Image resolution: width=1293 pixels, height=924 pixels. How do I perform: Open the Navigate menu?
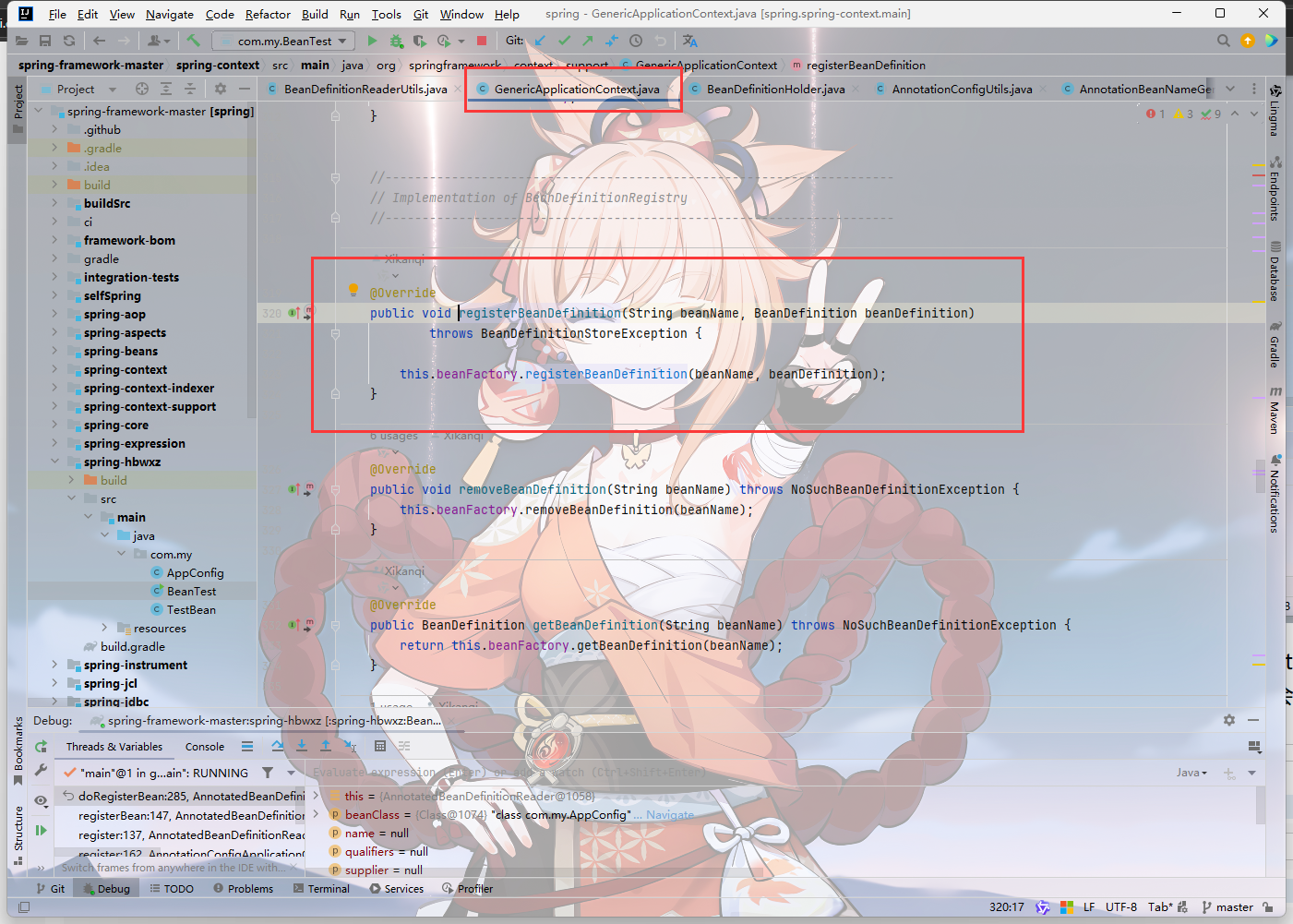(x=170, y=14)
